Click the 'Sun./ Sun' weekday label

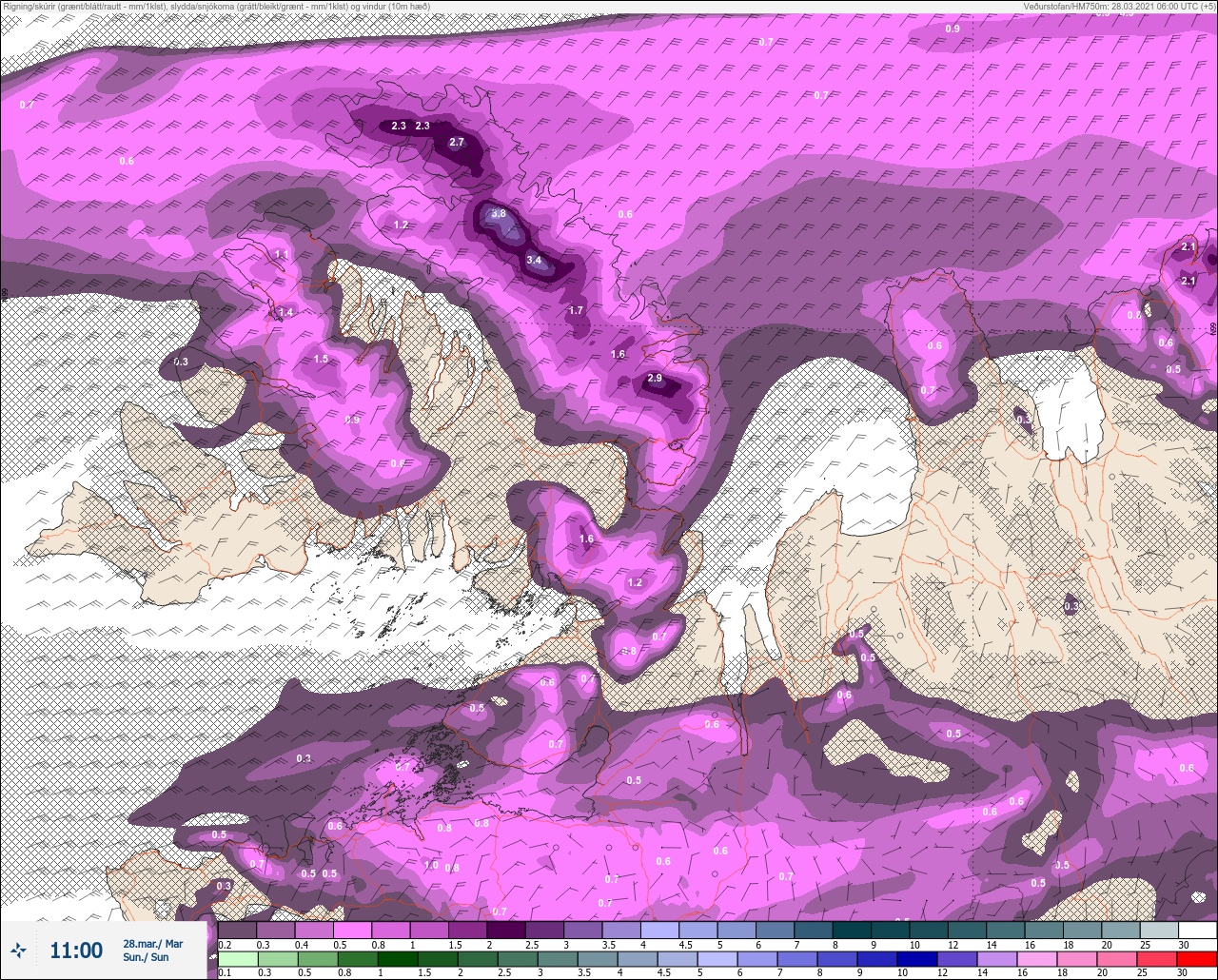(146, 957)
